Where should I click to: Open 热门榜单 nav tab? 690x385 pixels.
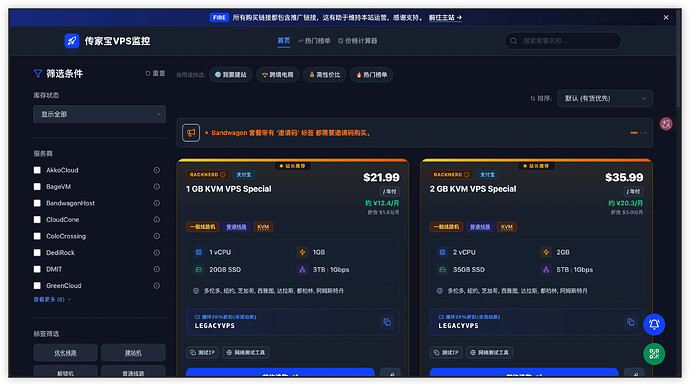[314, 41]
